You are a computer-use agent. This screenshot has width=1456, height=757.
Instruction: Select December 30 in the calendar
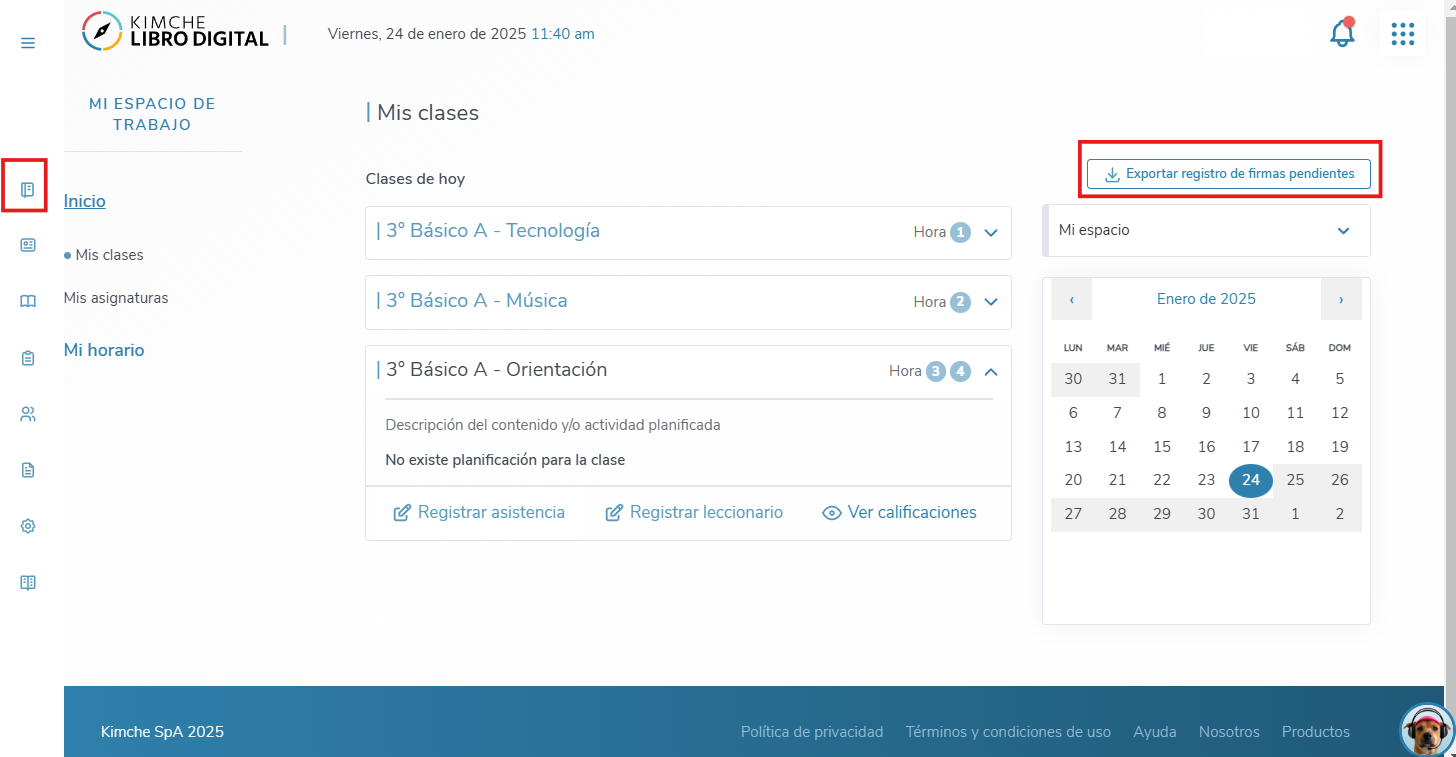click(x=1073, y=379)
